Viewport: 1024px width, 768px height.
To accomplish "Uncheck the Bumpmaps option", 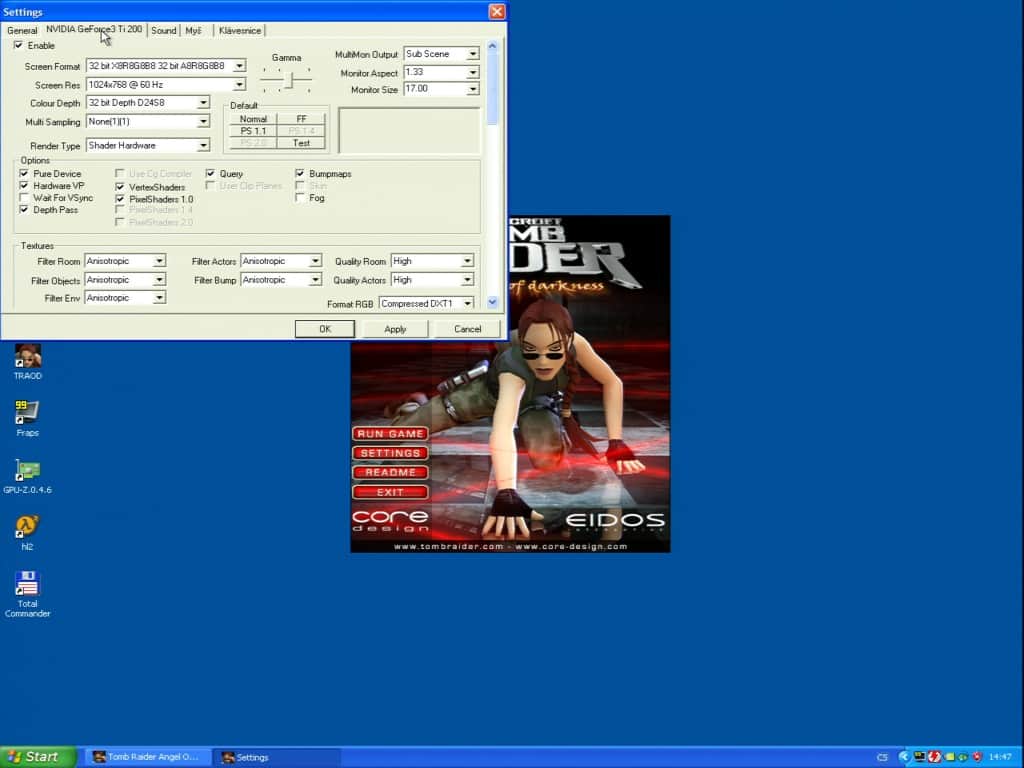I will [300, 174].
